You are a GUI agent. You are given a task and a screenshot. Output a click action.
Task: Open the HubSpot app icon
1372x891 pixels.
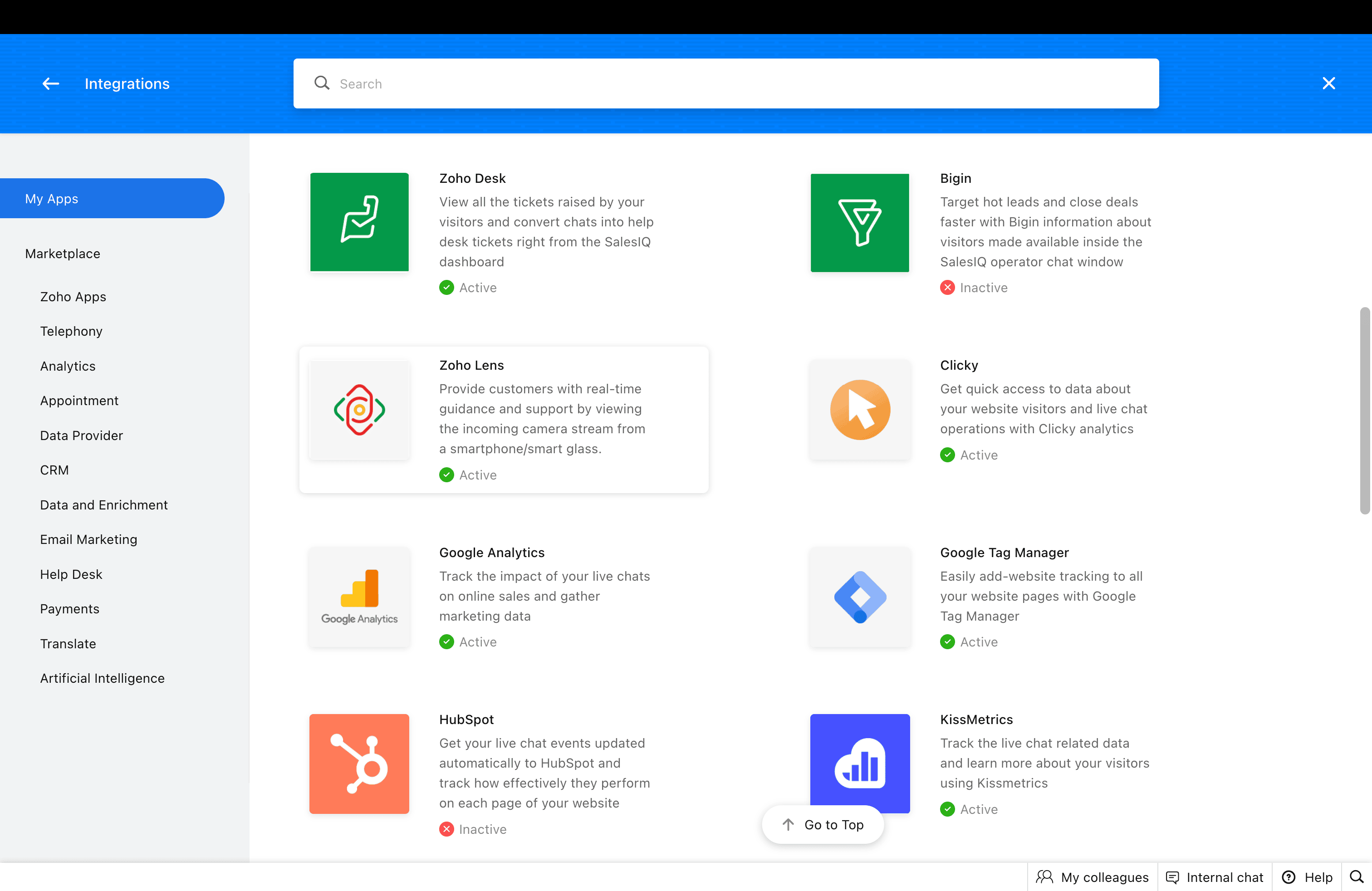tap(359, 764)
